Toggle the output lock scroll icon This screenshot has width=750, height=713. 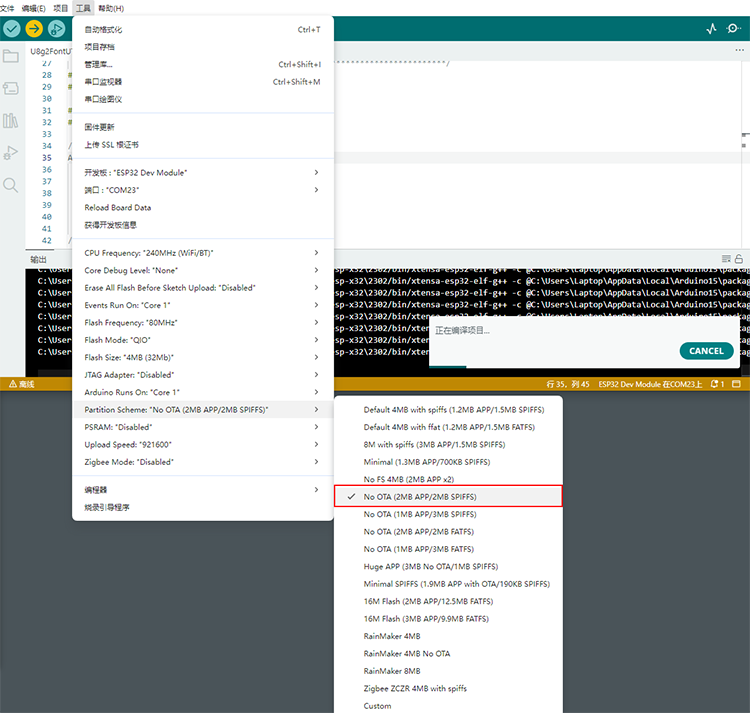pos(739,259)
